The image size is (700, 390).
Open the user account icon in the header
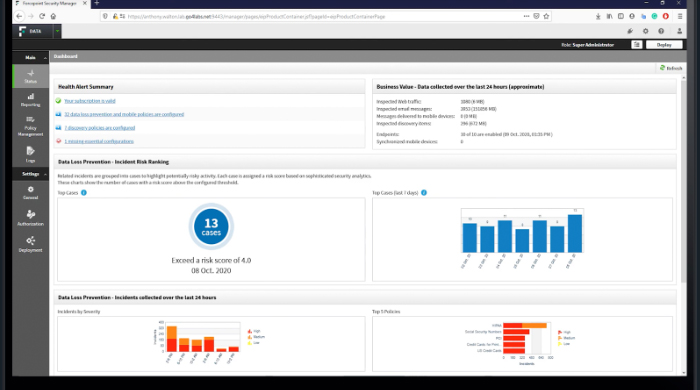679,31
